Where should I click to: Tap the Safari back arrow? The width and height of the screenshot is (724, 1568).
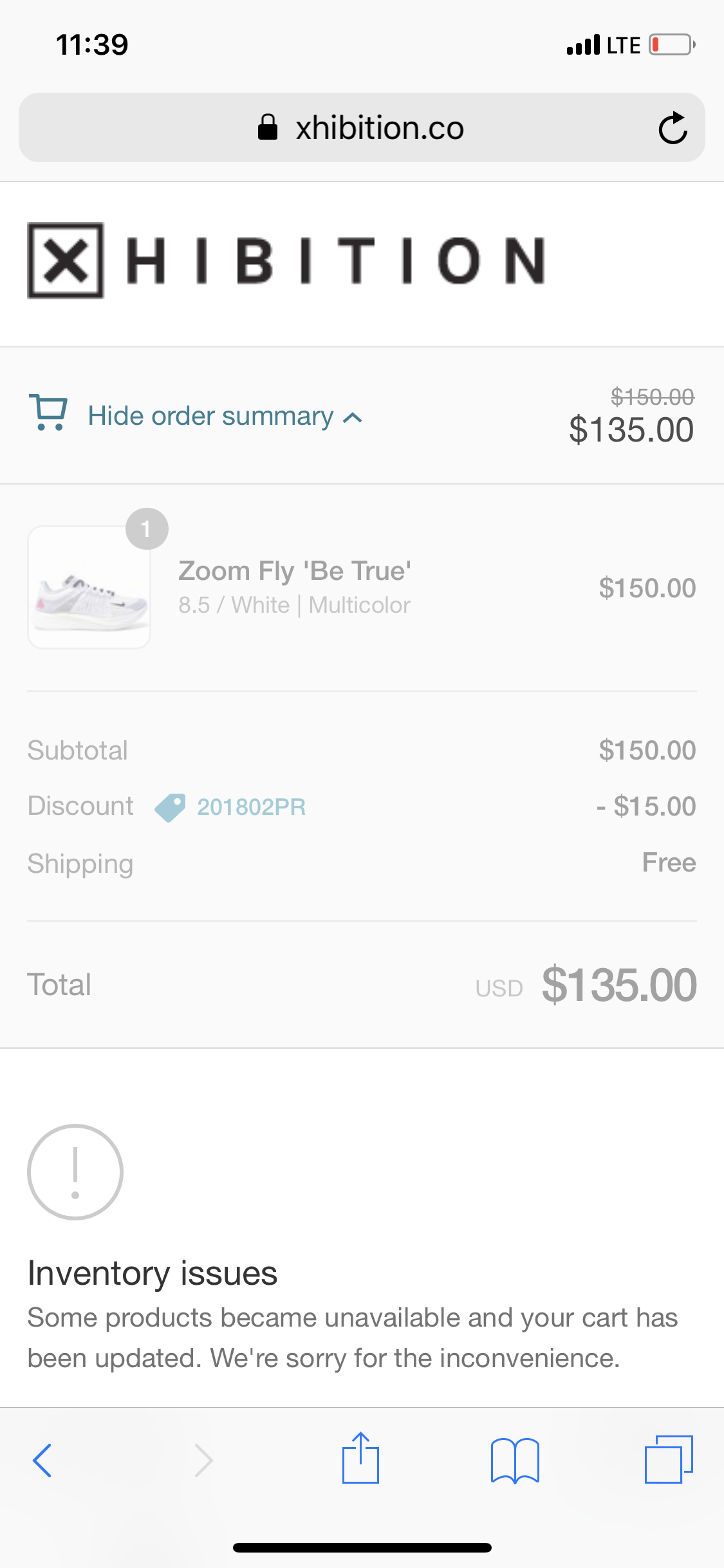[x=42, y=1460]
